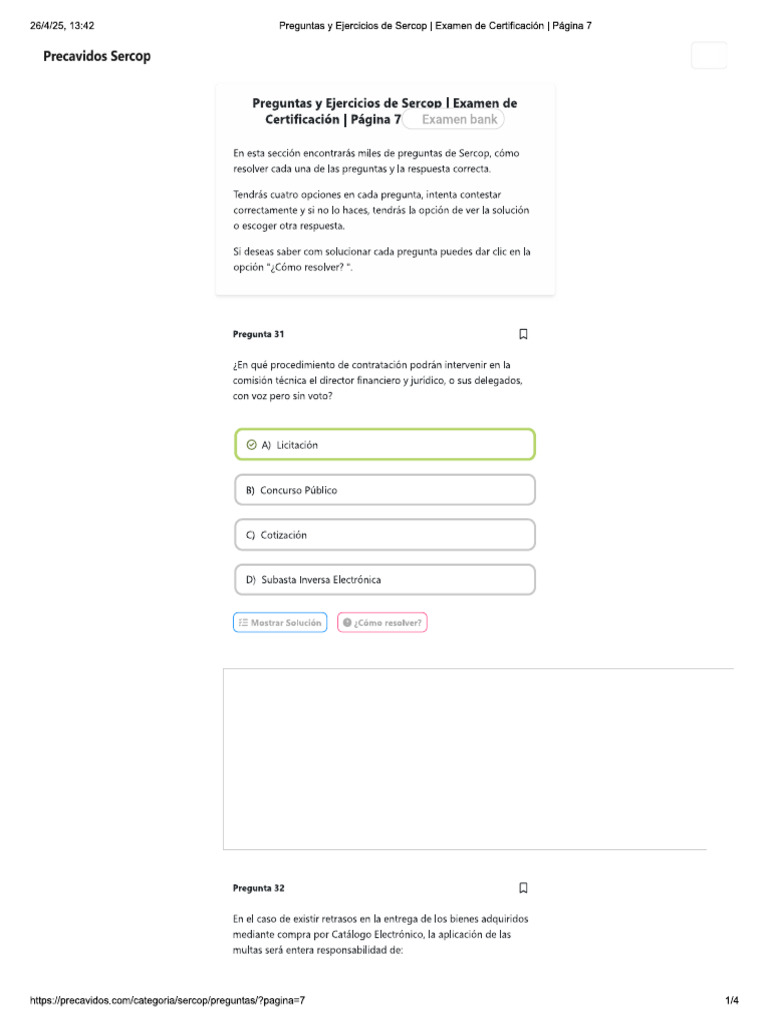Click the Pregunta 31 question text
The width and height of the screenshot is (768, 1024).
(x=378, y=381)
